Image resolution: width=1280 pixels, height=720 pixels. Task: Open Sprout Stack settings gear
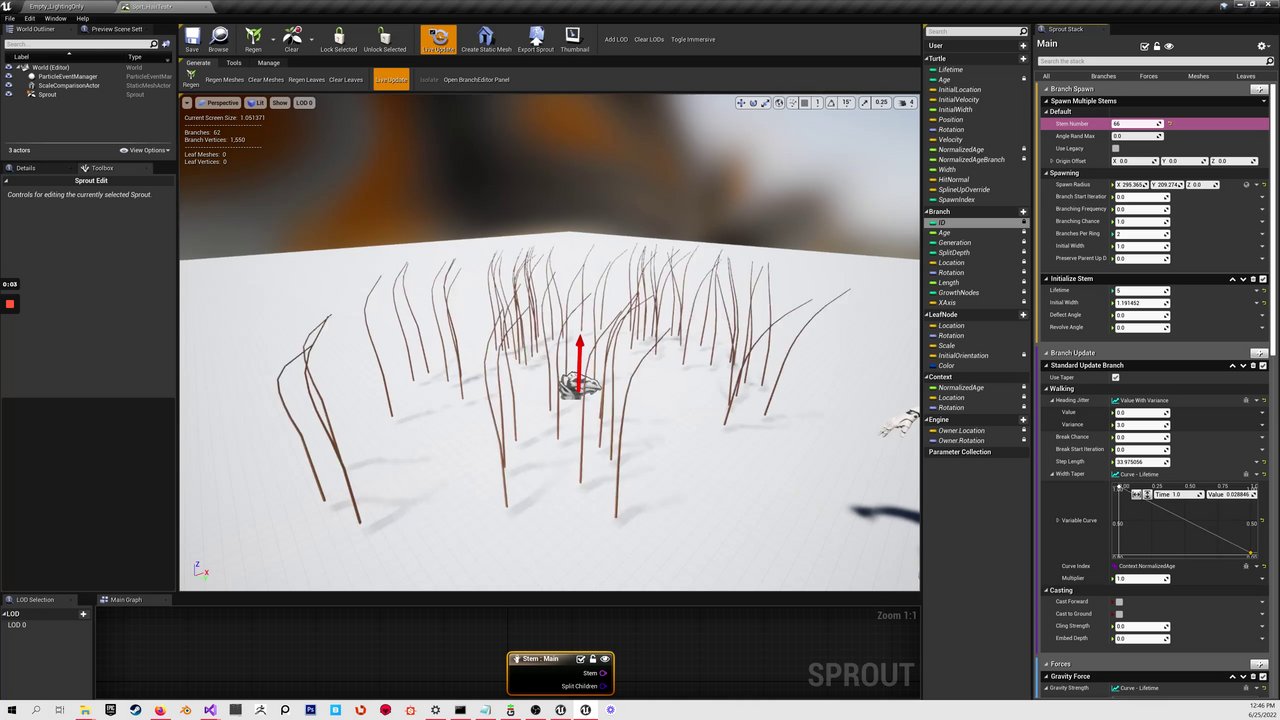point(1262,45)
